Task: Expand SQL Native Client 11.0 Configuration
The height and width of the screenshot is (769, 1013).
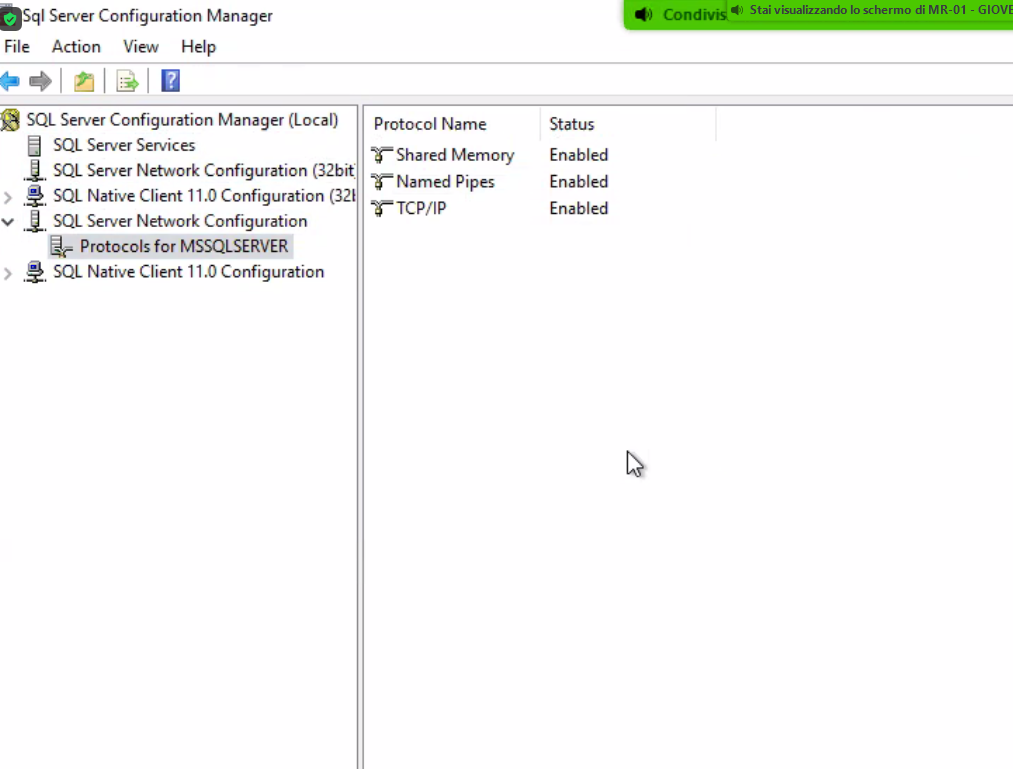Action: 8,271
